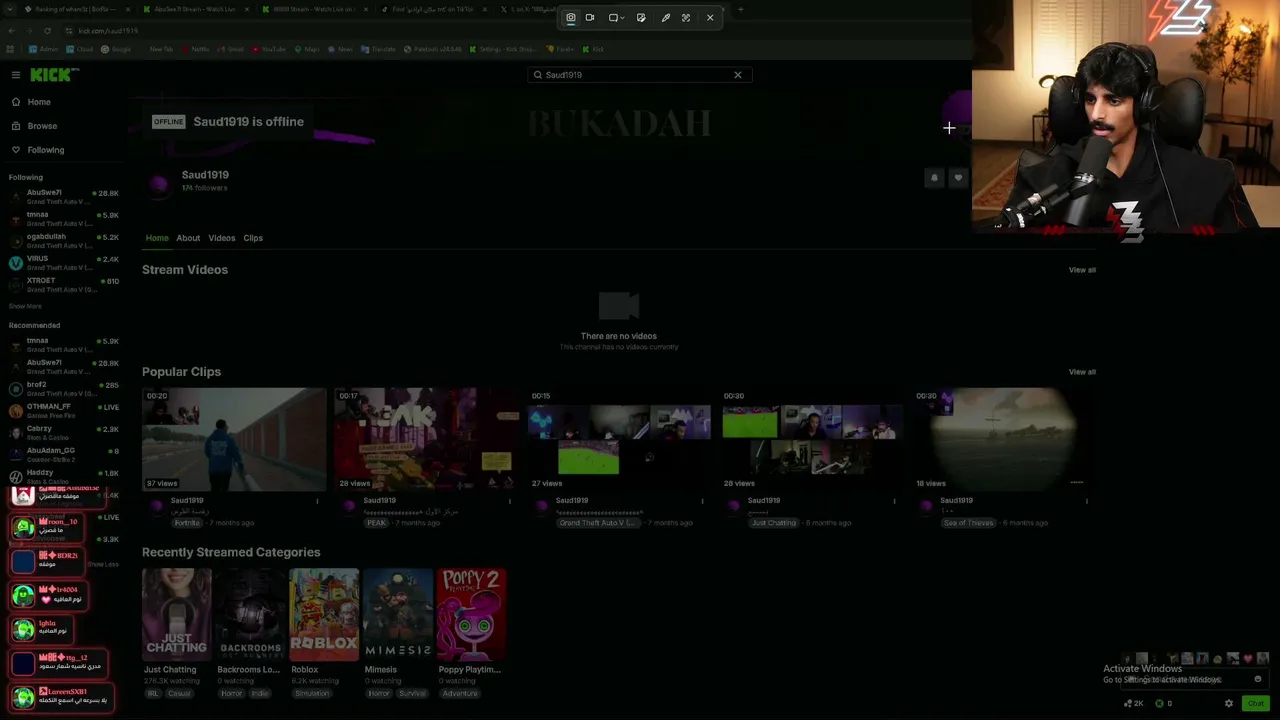
Task: Open the PEAK clip with 28 views
Action: pos(426,440)
